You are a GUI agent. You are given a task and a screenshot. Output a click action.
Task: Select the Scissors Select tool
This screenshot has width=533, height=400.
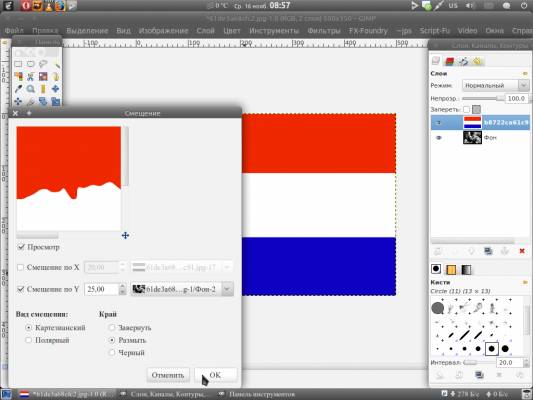click(31, 76)
